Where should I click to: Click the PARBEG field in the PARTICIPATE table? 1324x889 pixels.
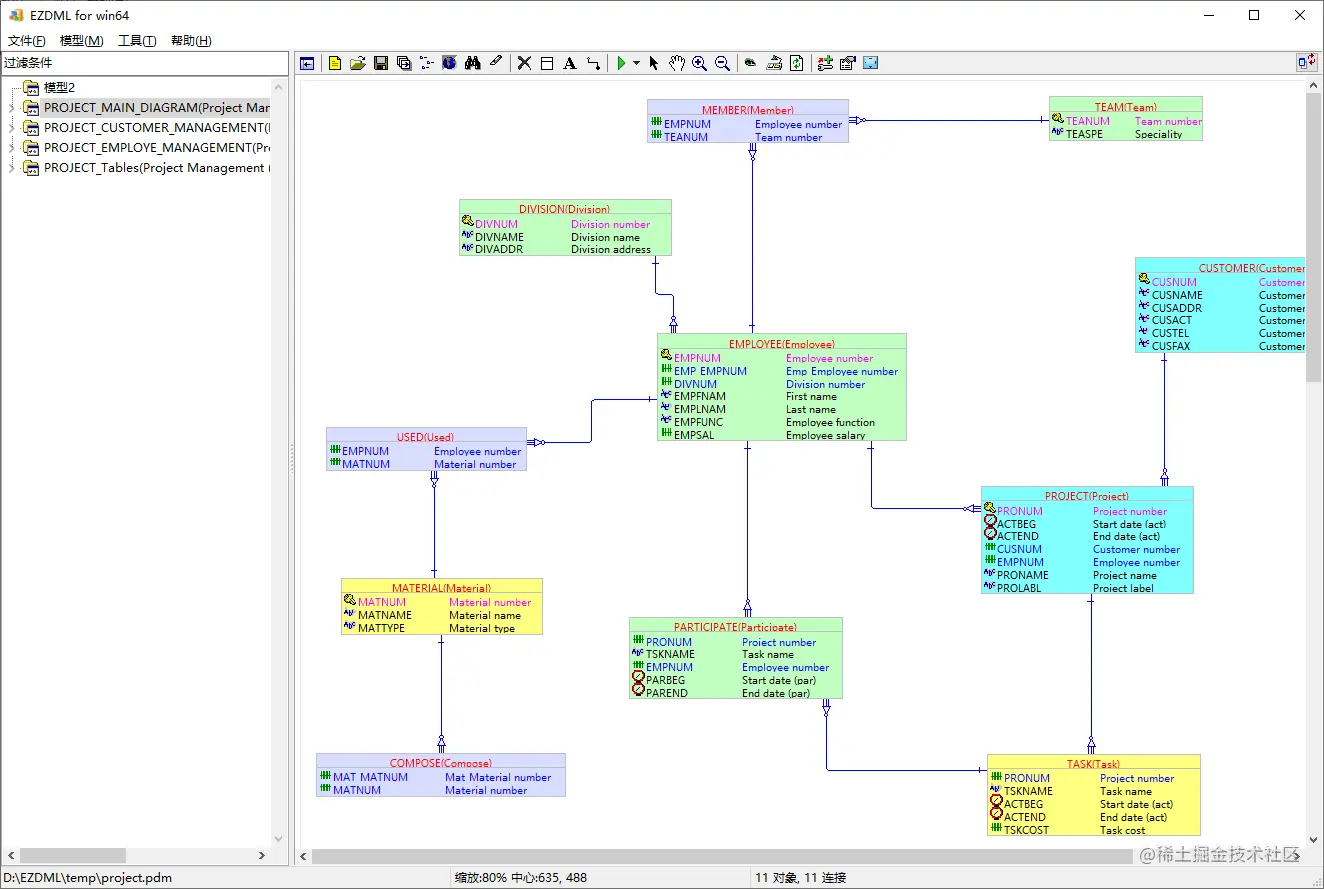(666, 680)
